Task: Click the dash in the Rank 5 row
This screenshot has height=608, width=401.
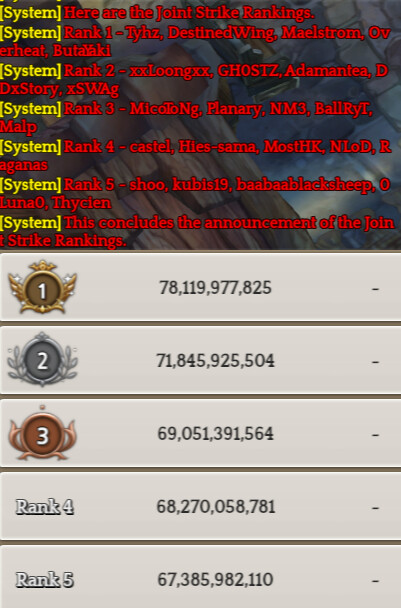Action: [x=375, y=581]
